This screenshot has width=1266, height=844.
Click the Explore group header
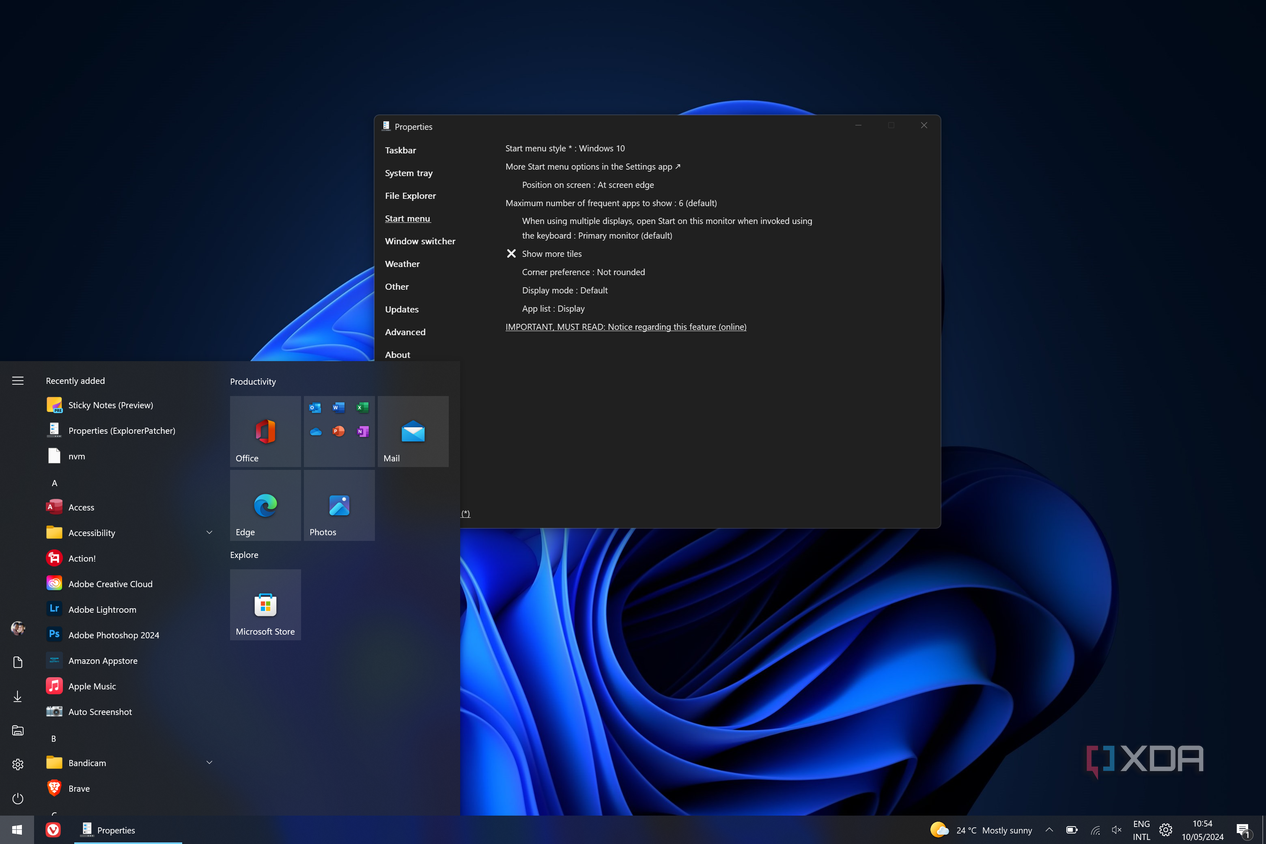pos(244,555)
